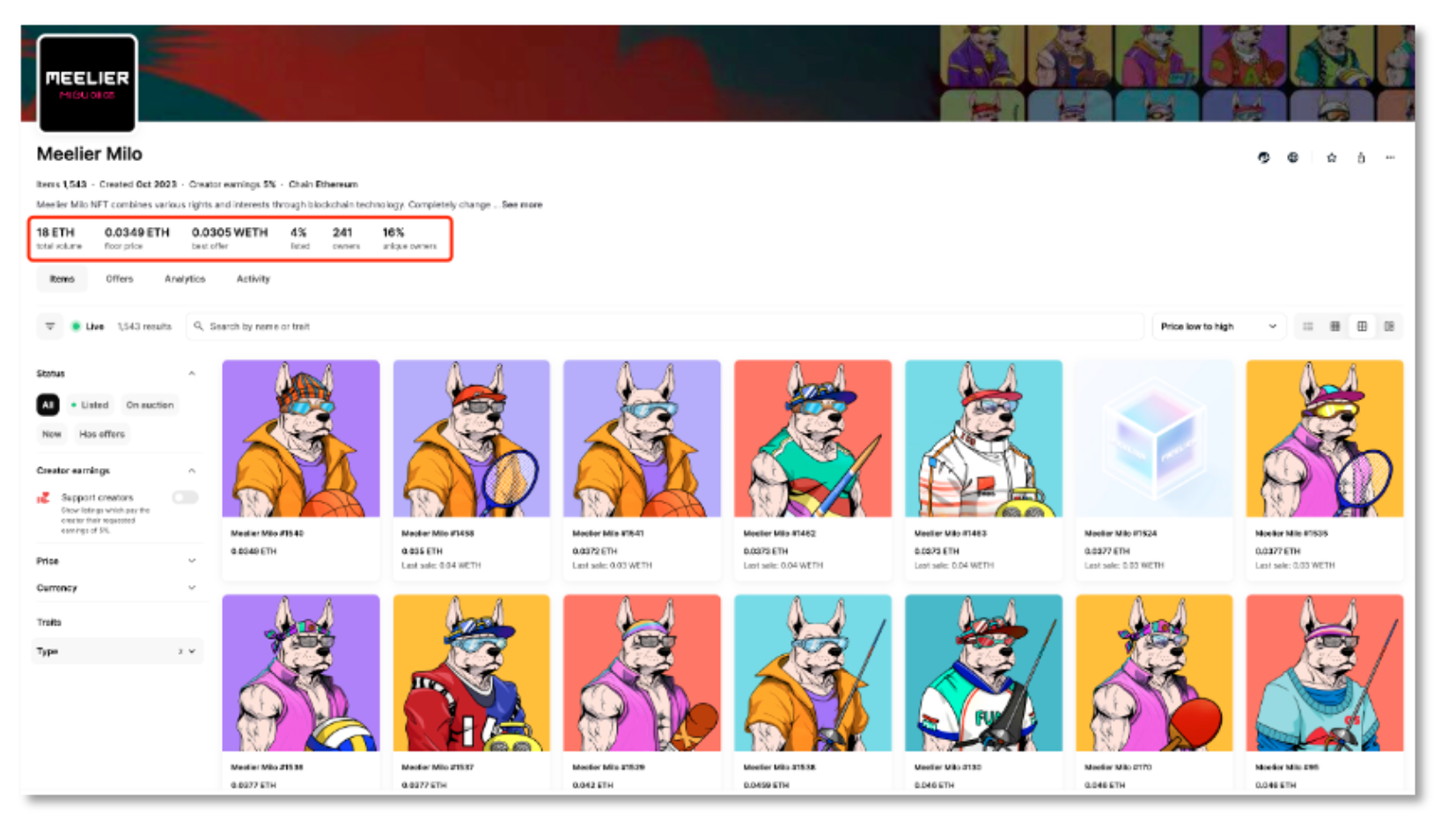Select the small grid view icon
The width and height of the screenshot is (1456, 827).
1335,326
